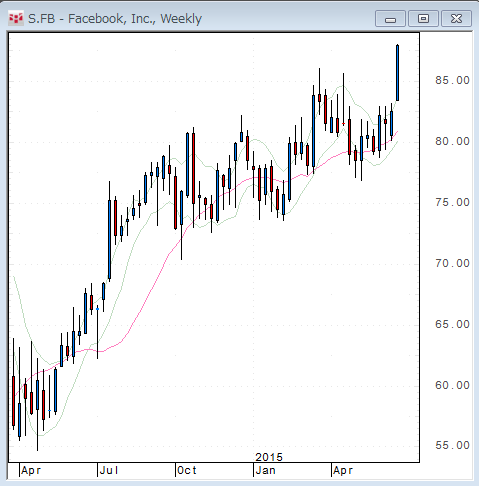Click the title text 'S.FB - Facebook, Inc., Weekly'

coord(115,19)
